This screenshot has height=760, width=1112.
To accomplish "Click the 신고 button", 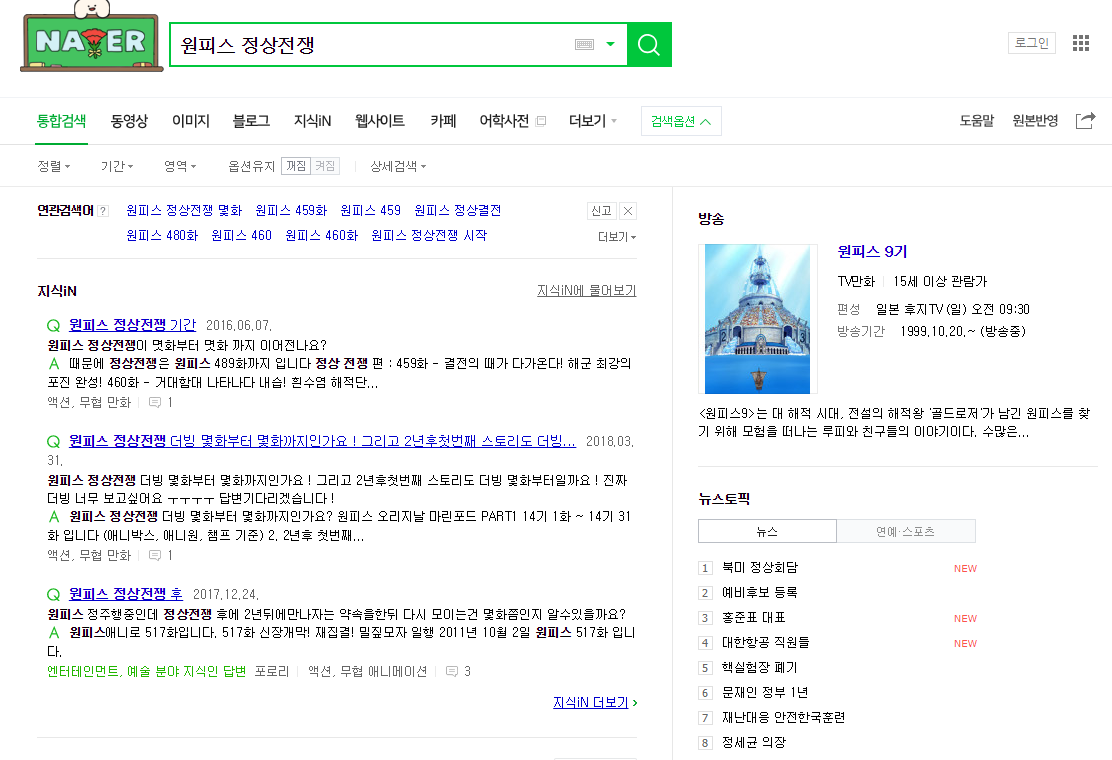I will [x=601, y=211].
